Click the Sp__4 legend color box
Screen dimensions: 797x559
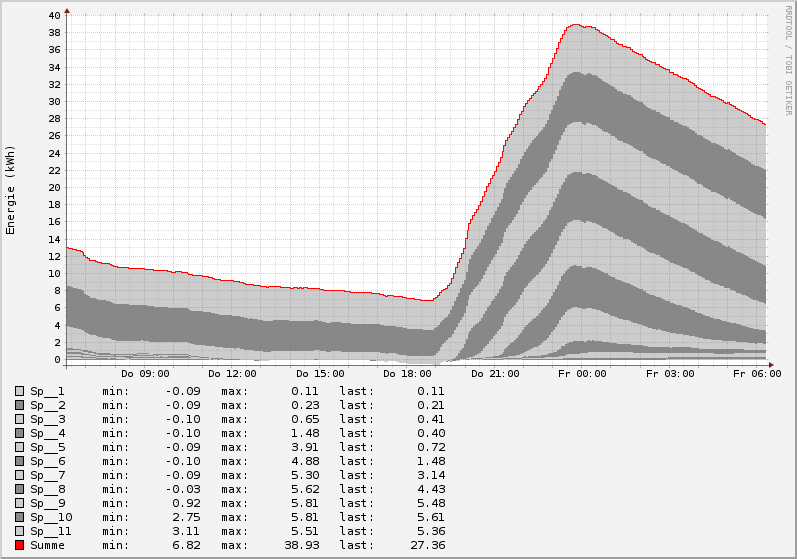[x=20, y=433]
